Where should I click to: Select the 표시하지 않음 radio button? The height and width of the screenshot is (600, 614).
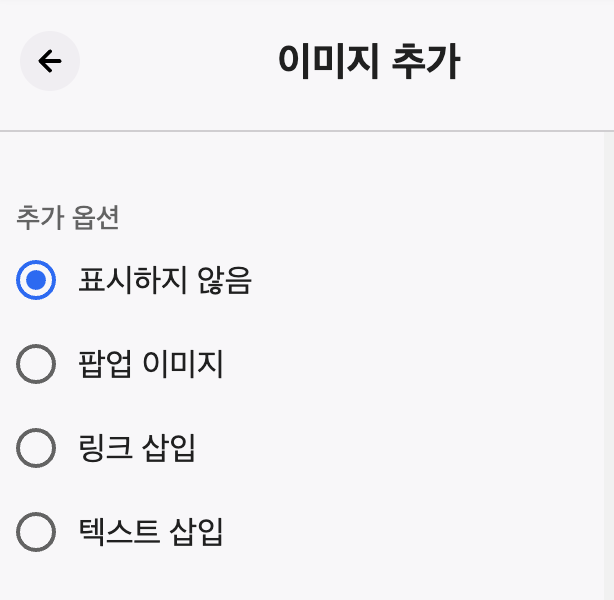click(x=36, y=280)
